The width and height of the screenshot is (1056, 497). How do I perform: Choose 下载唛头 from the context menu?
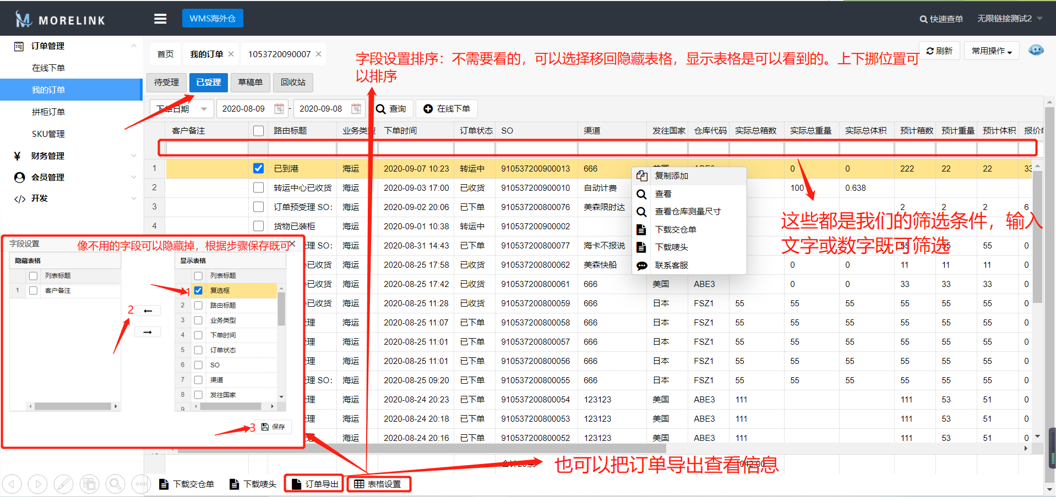point(688,248)
